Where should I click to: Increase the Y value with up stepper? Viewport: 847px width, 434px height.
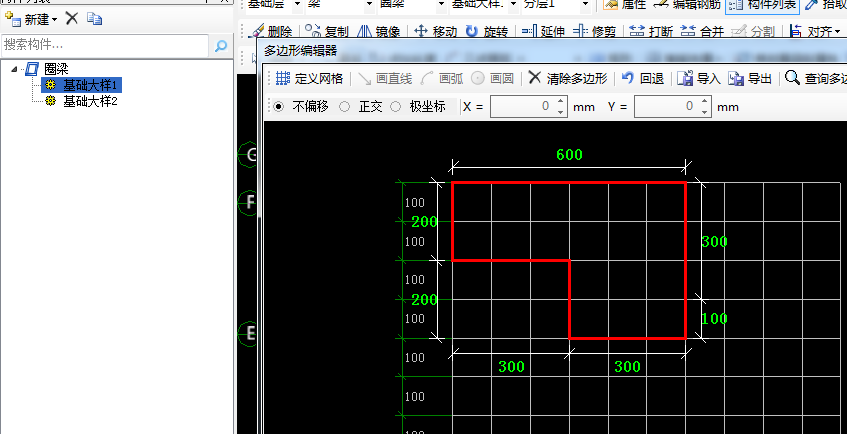click(704, 101)
